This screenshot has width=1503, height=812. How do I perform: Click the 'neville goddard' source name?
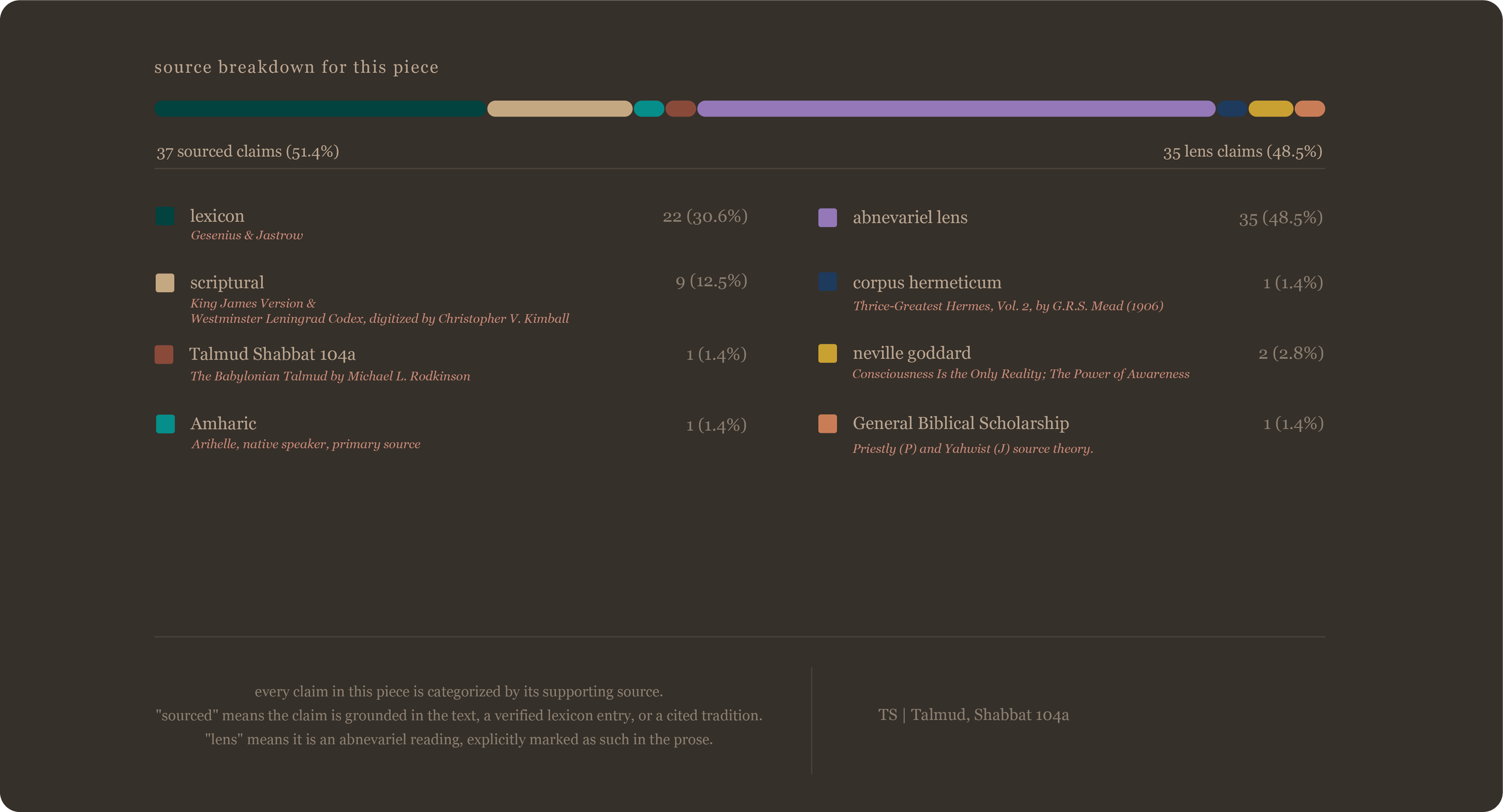click(911, 353)
